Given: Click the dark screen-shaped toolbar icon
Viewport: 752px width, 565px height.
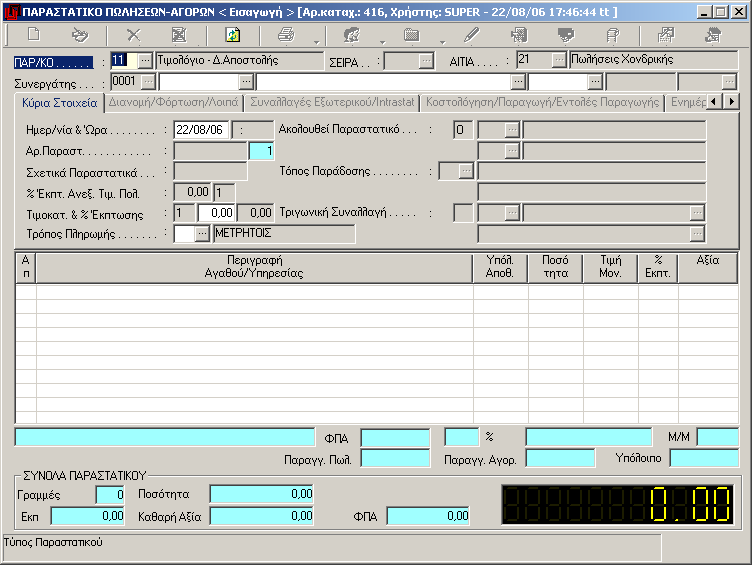Looking at the screenshot, I should pos(566,35).
